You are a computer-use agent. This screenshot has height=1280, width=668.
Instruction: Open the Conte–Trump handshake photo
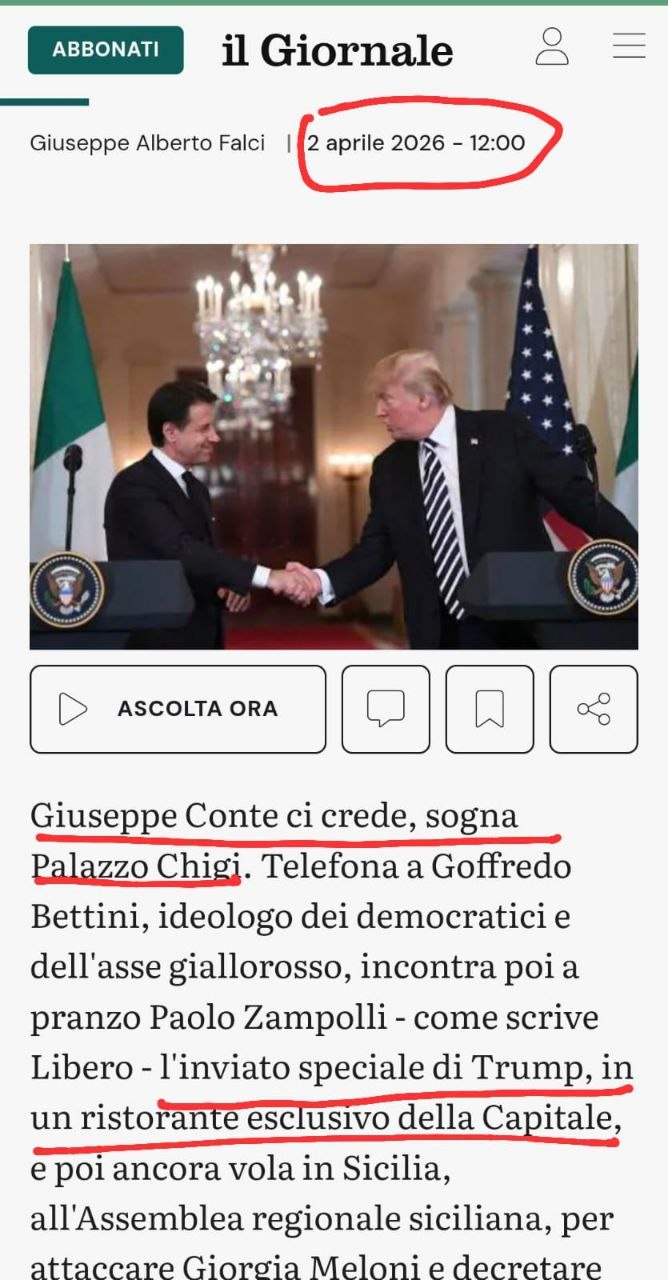(x=334, y=447)
